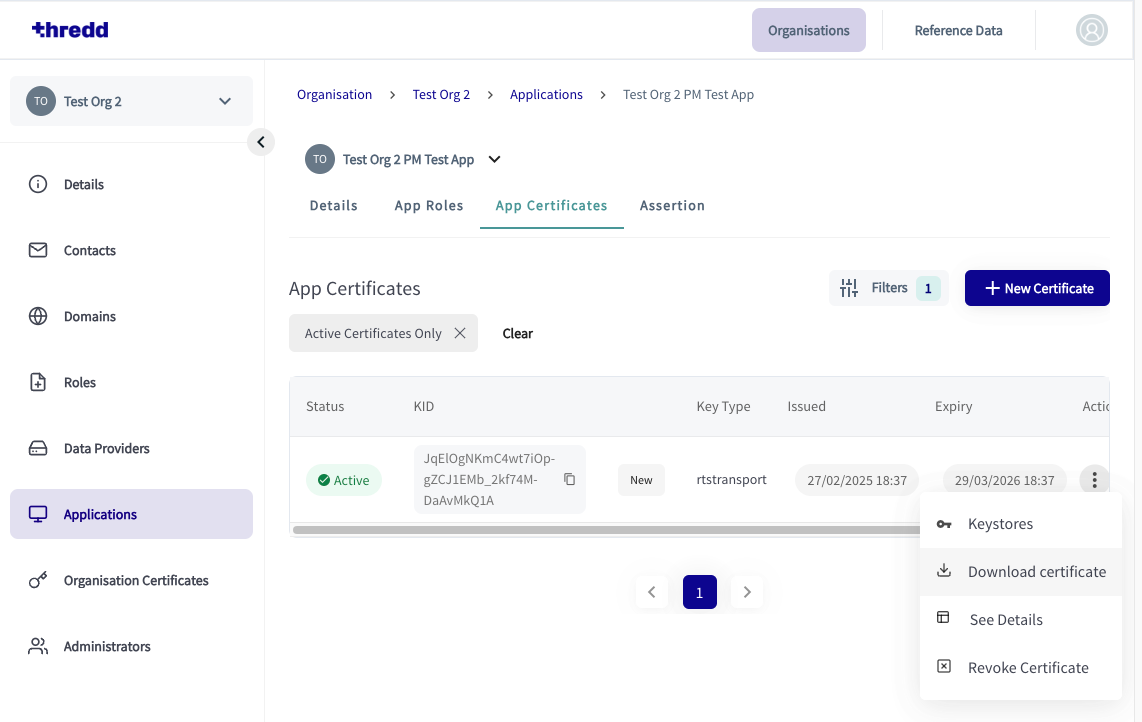The image size is (1142, 722).
Task: Open Details in the sidebar
Action: click(131, 184)
